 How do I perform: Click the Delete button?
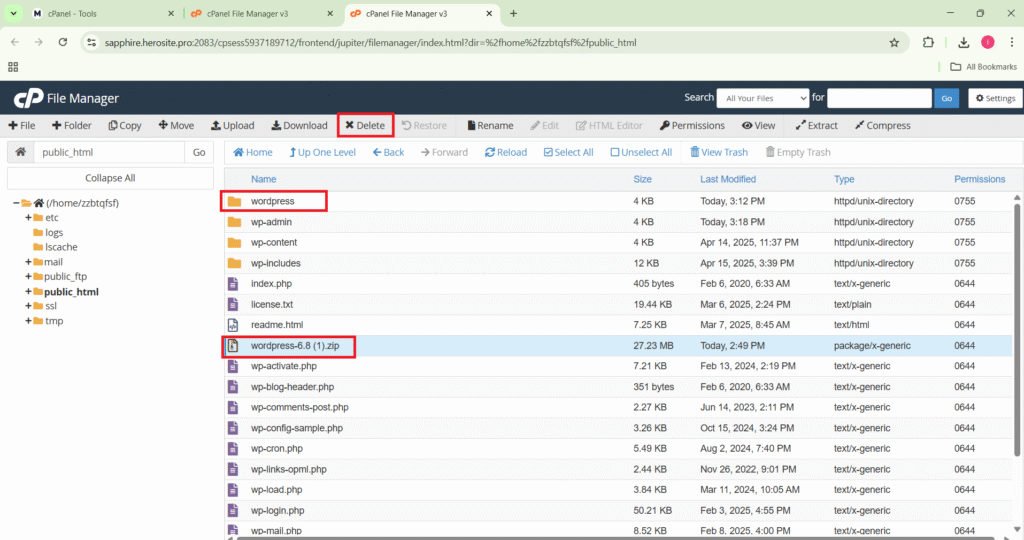tap(365, 125)
